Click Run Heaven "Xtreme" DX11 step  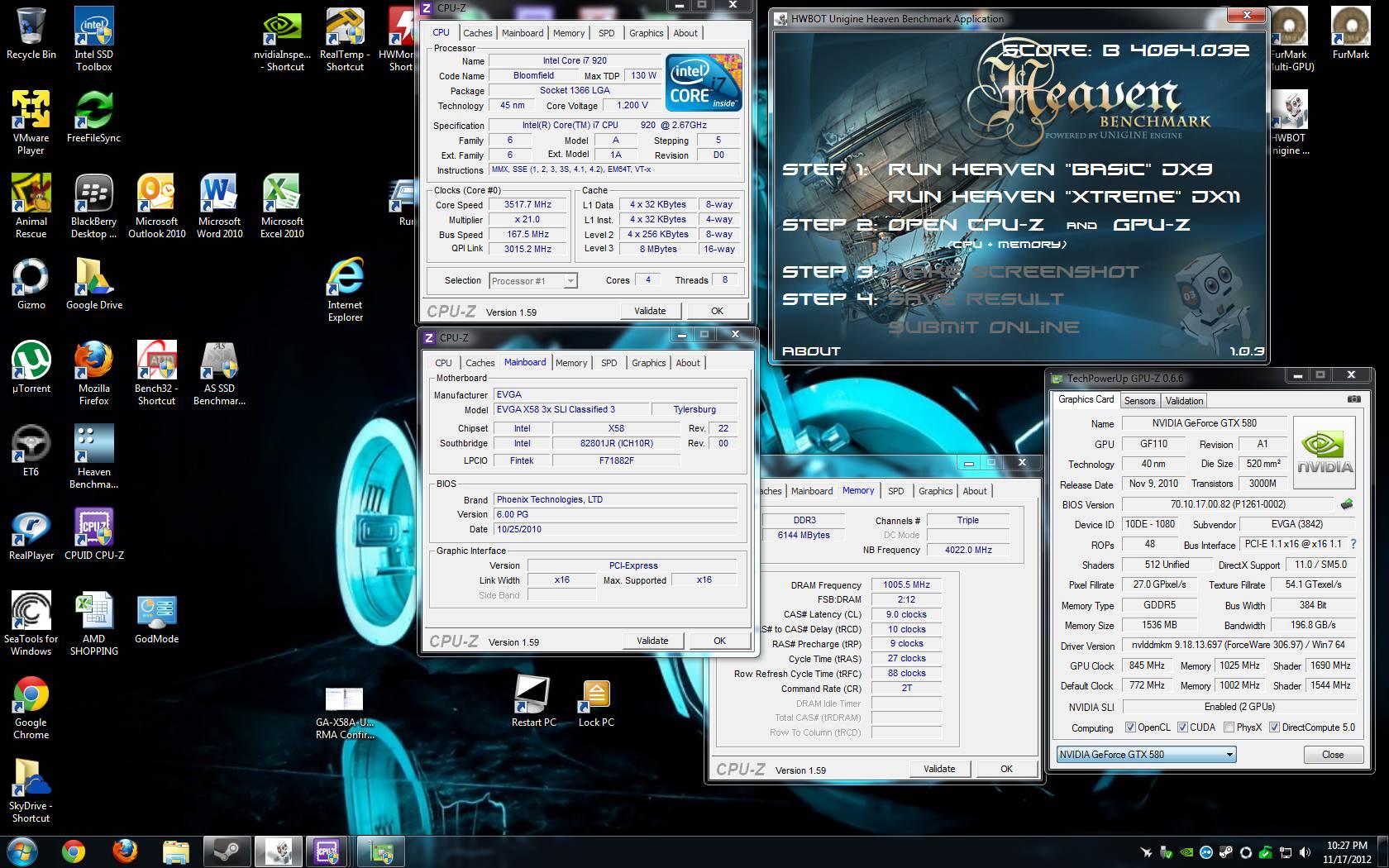pos(1064,197)
